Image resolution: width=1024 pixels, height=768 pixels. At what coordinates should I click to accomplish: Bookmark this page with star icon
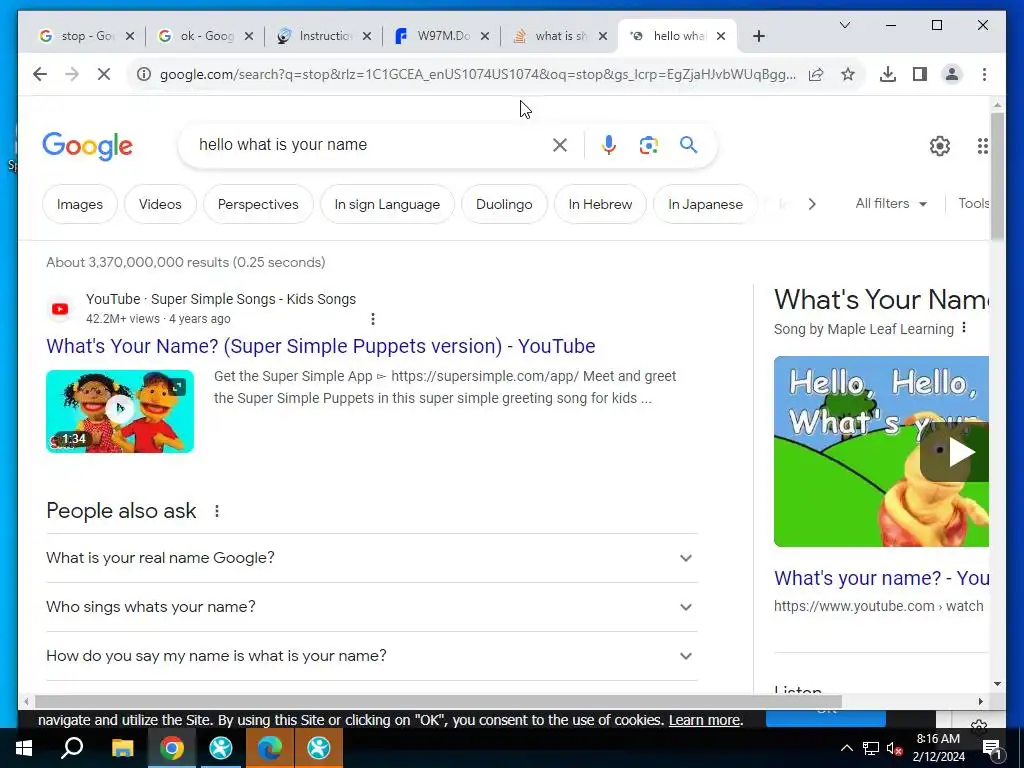click(848, 74)
